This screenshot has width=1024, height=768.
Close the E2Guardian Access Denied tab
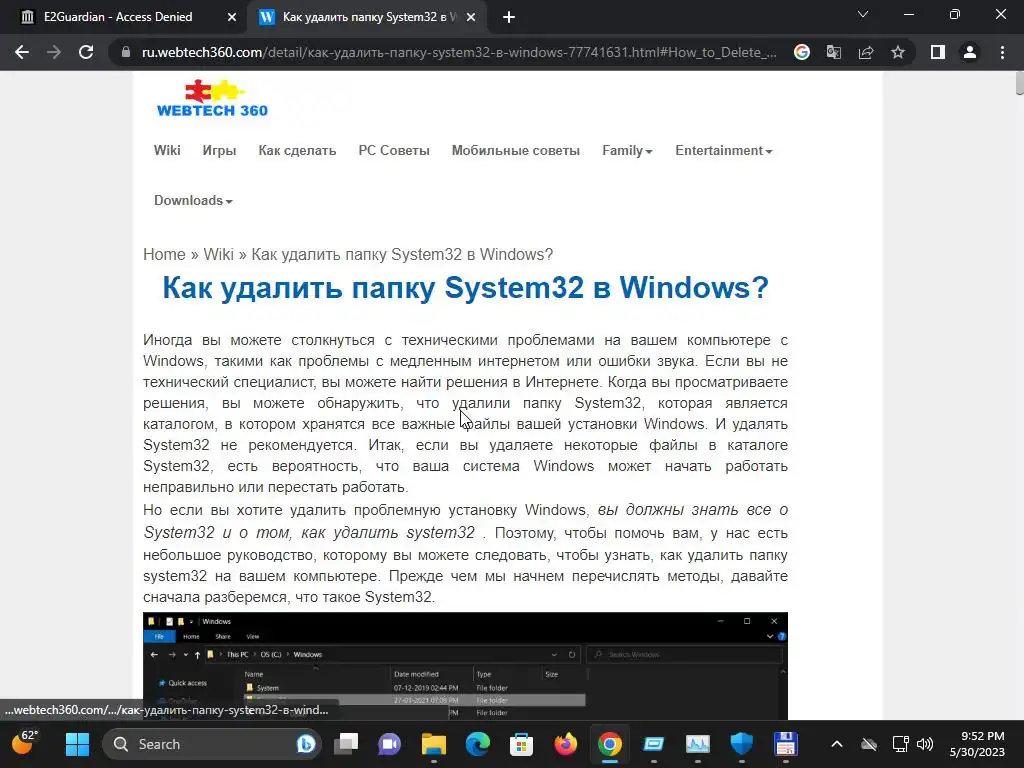point(232,18)
